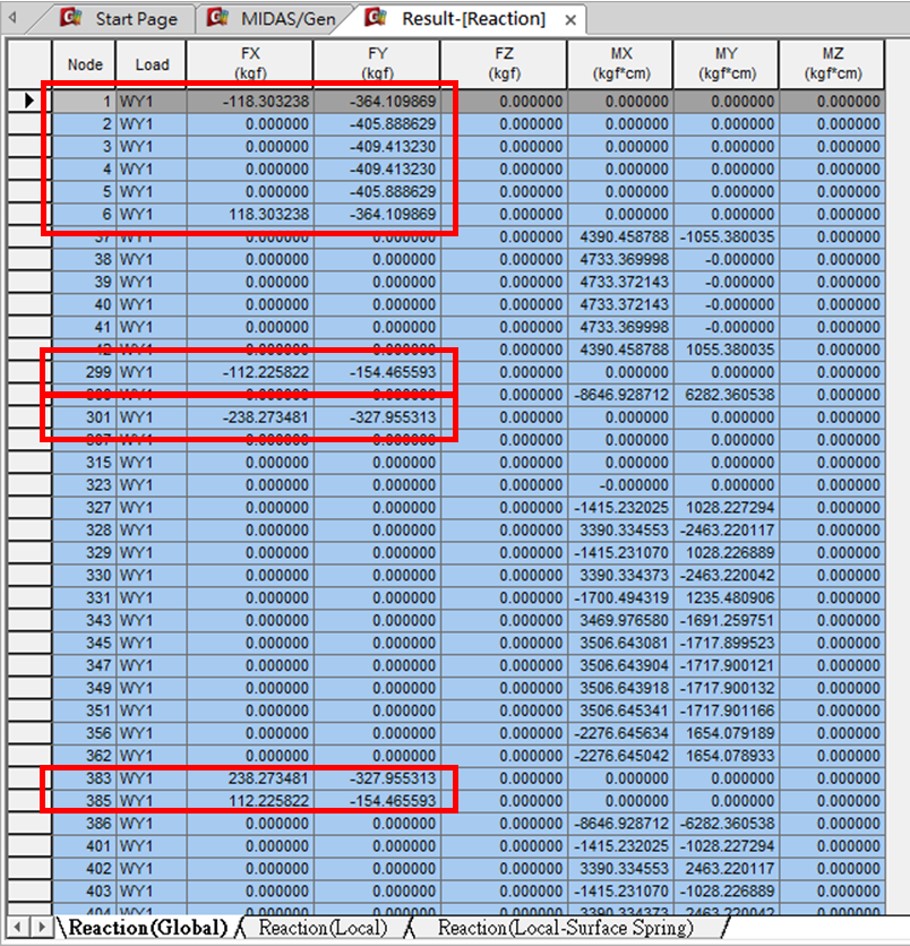Select MY value -2463.220042 of node 330

point(727,575)
